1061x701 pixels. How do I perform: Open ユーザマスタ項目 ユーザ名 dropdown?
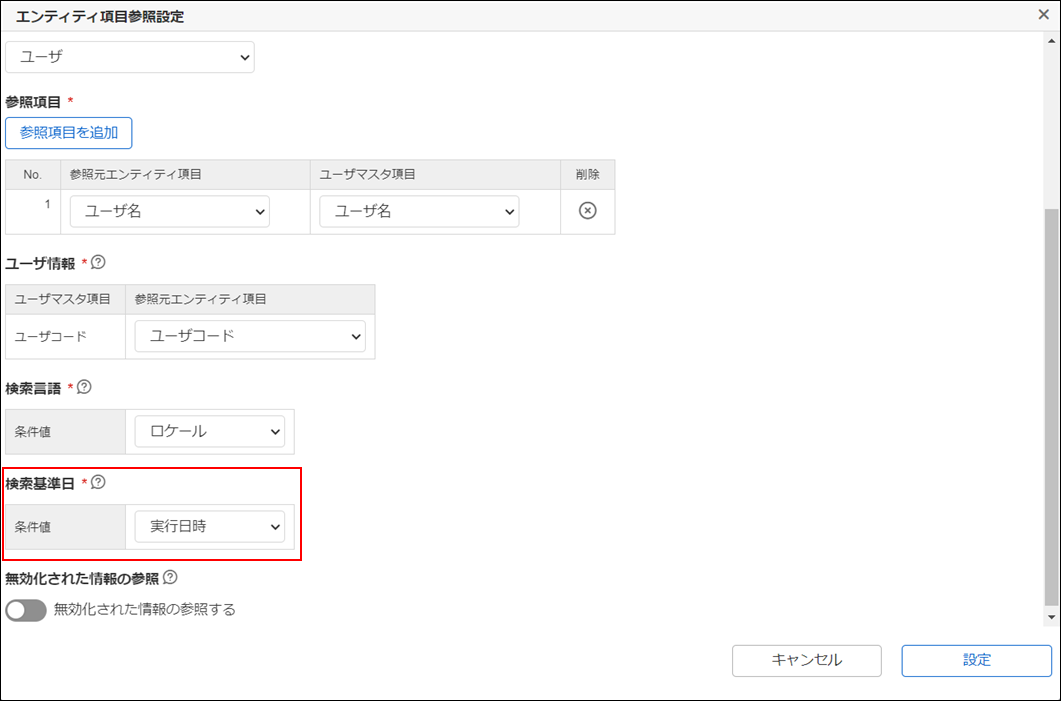pyautogui.click(x=420, y=212)
